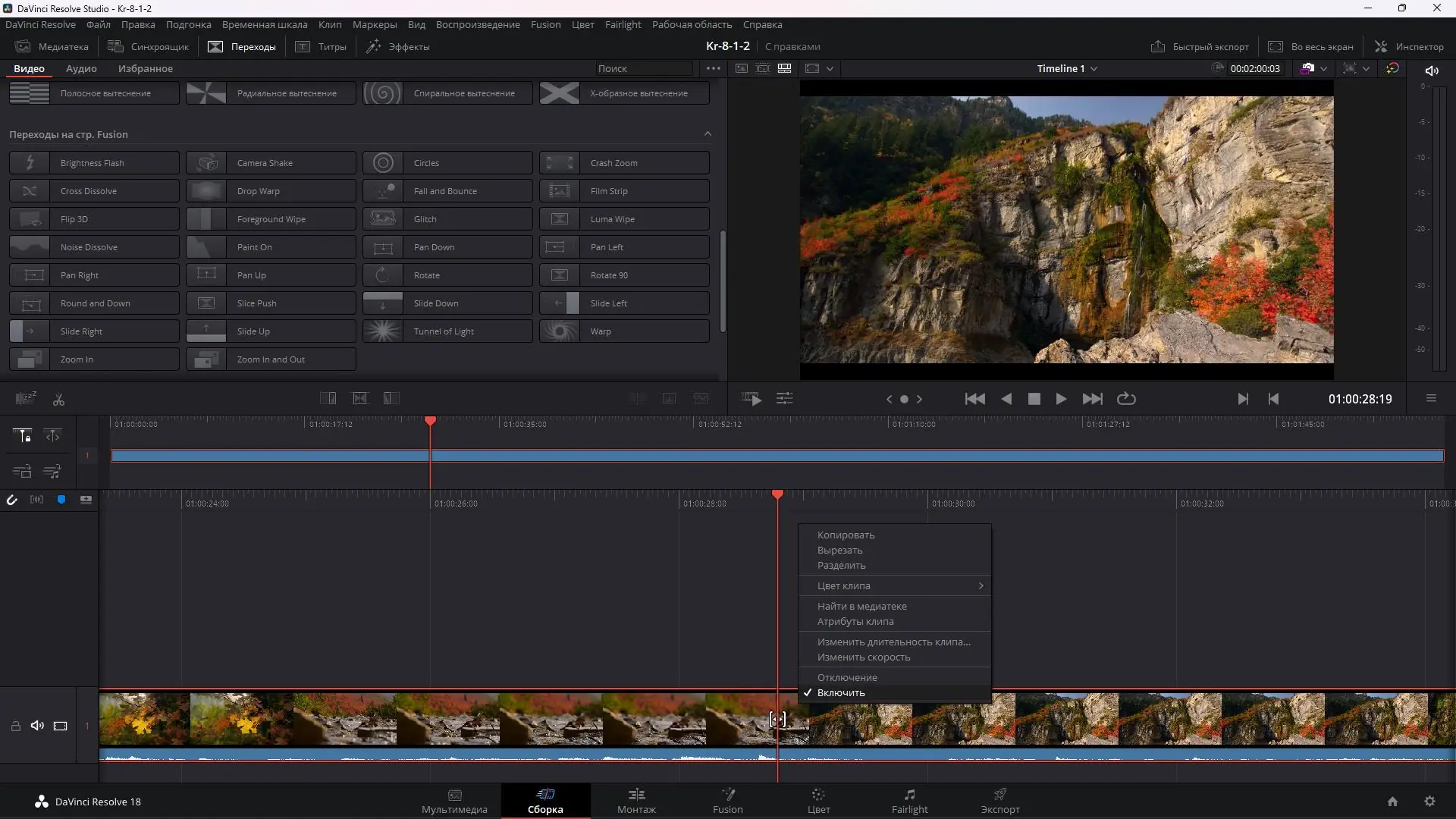Toggle loop playback icon

1126,399
